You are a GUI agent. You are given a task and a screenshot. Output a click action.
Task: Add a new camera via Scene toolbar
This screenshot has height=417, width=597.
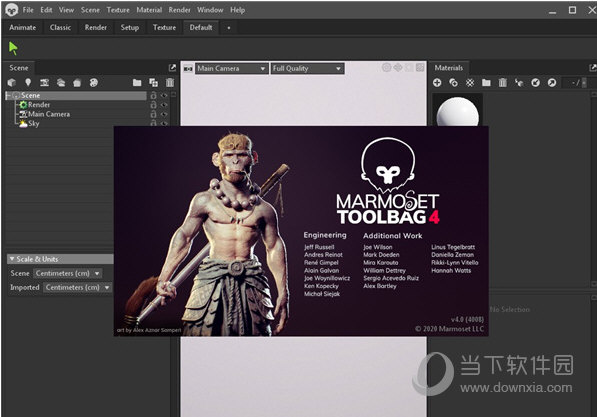[45, 83]
